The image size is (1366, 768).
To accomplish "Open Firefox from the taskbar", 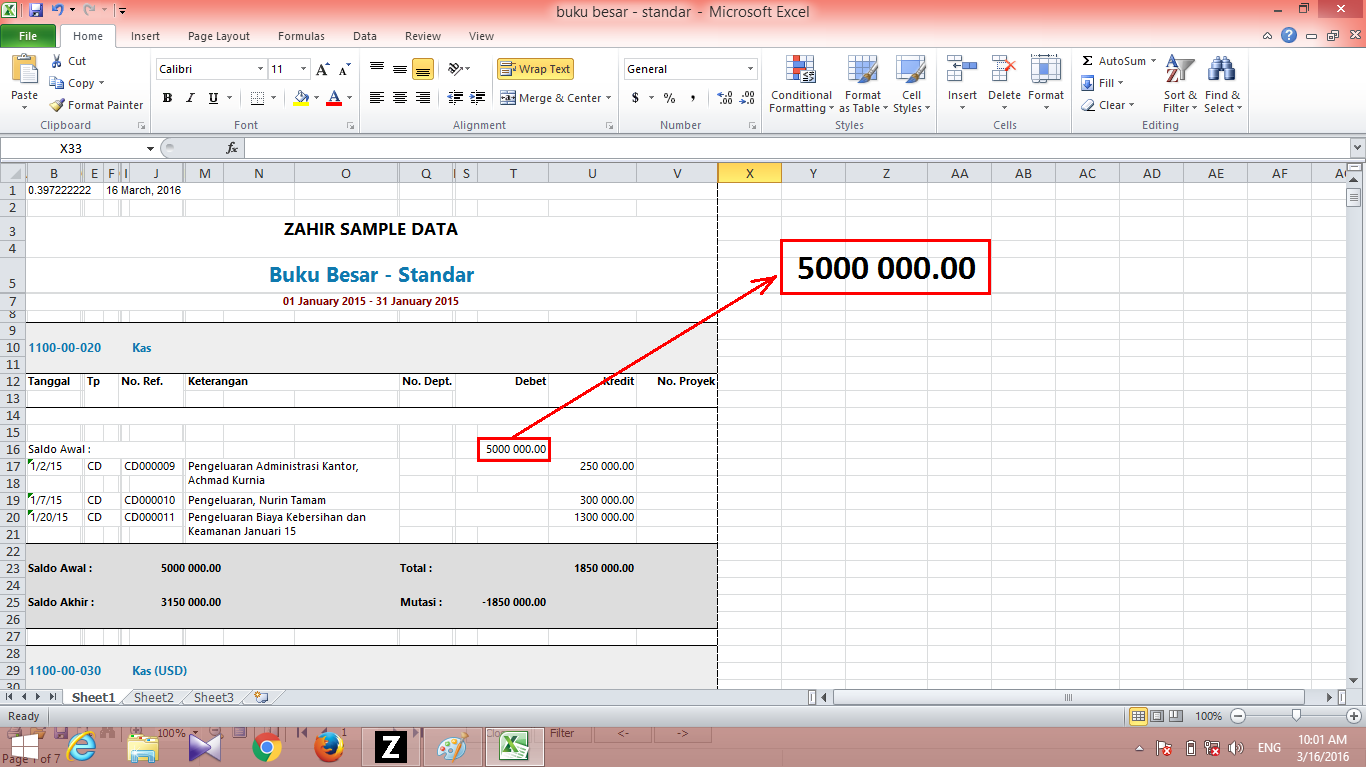I will (329, 747).
